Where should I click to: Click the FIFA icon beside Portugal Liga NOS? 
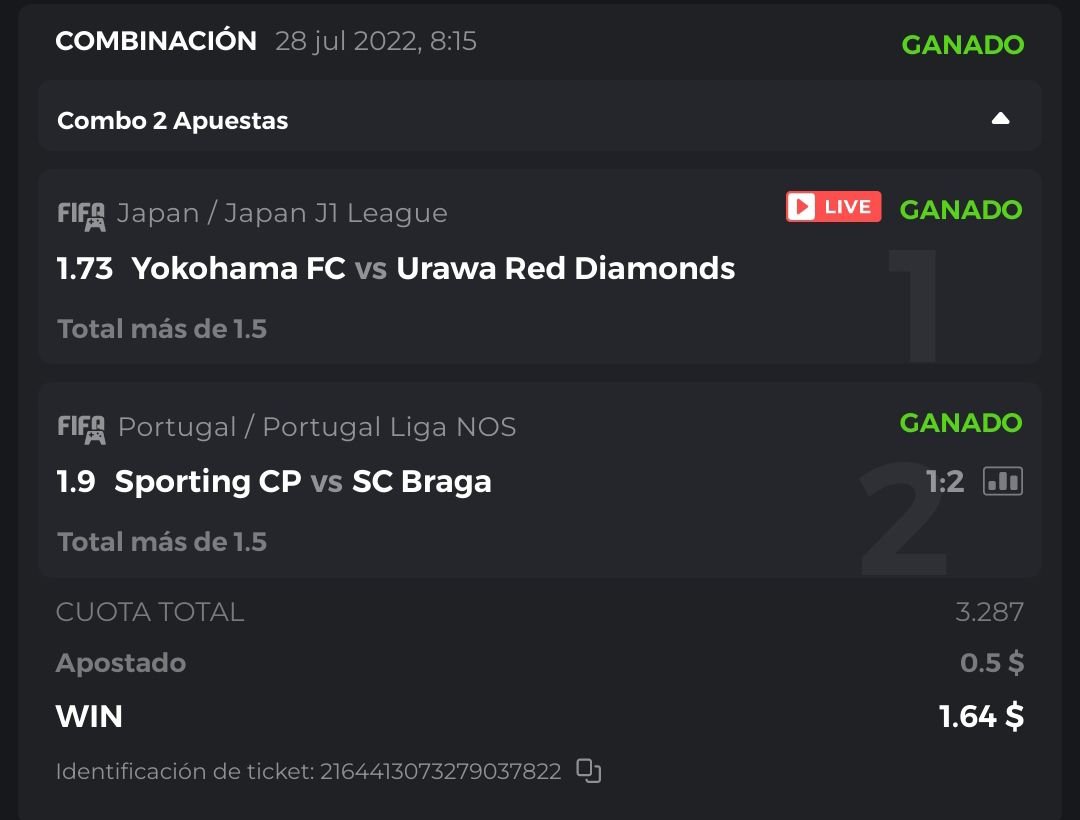point(81,428)
